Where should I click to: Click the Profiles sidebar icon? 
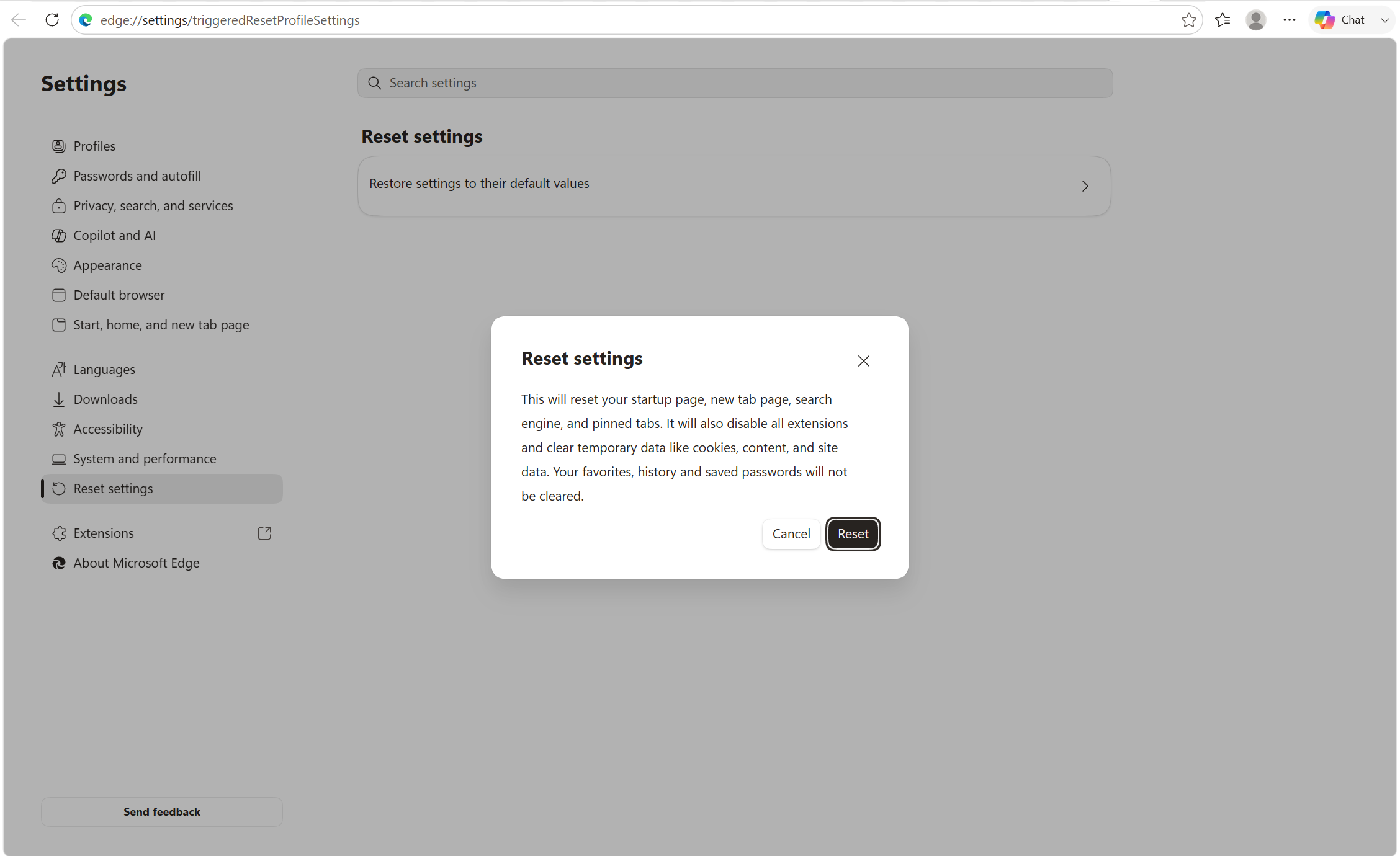coord(59,146)
